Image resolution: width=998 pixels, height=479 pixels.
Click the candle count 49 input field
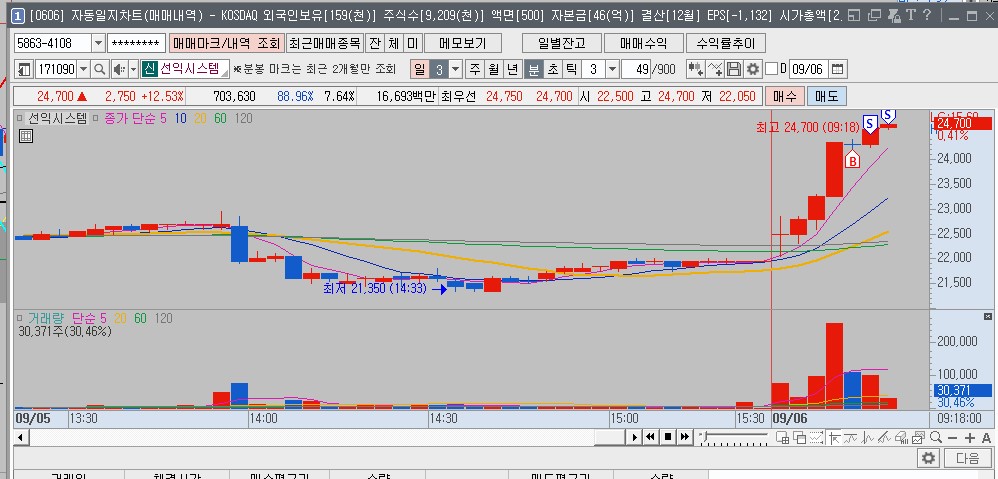(x=635, y=69)
